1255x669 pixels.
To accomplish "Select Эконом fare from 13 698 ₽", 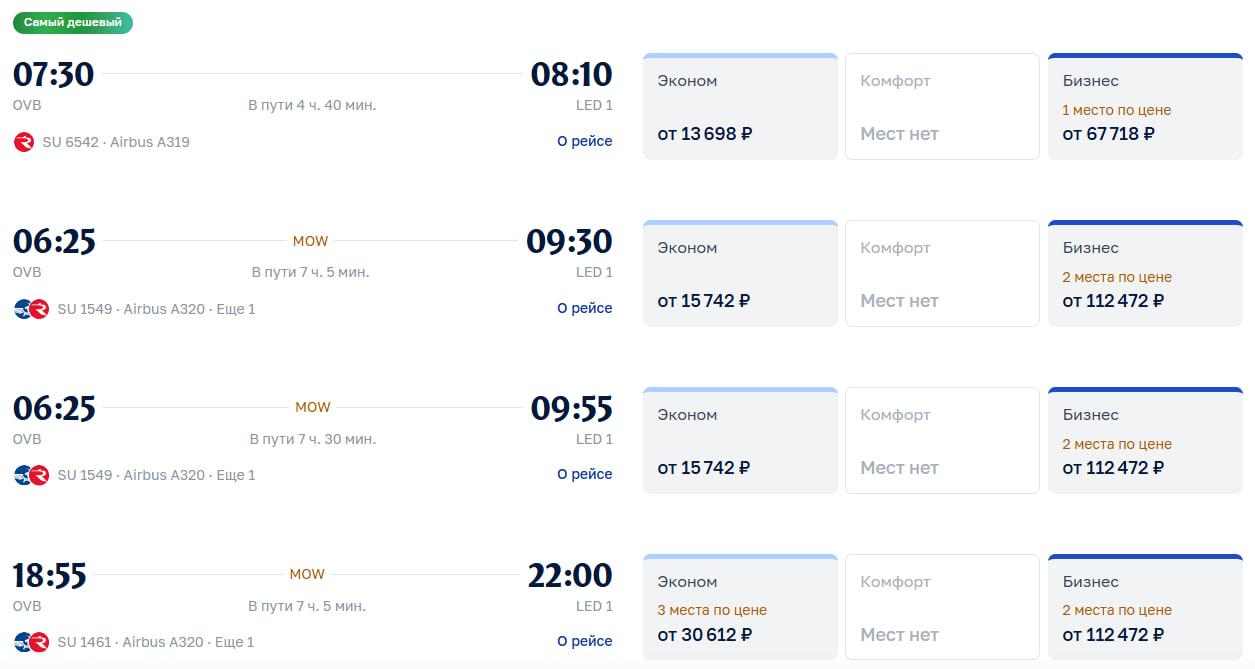I will pyautogui.click(x=740, y=107).
